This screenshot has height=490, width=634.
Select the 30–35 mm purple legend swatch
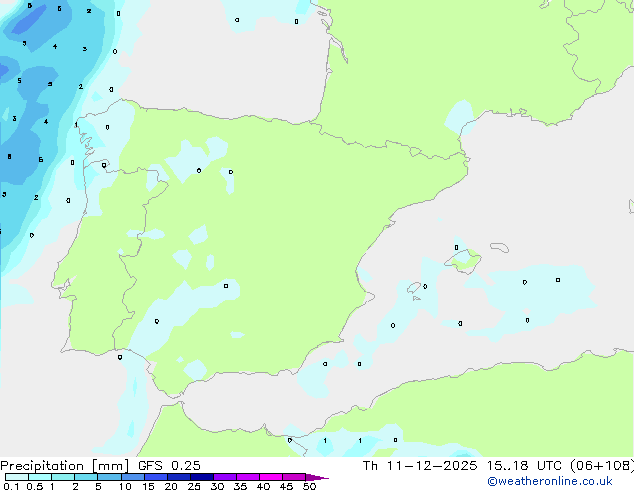(x=225, y=477)
